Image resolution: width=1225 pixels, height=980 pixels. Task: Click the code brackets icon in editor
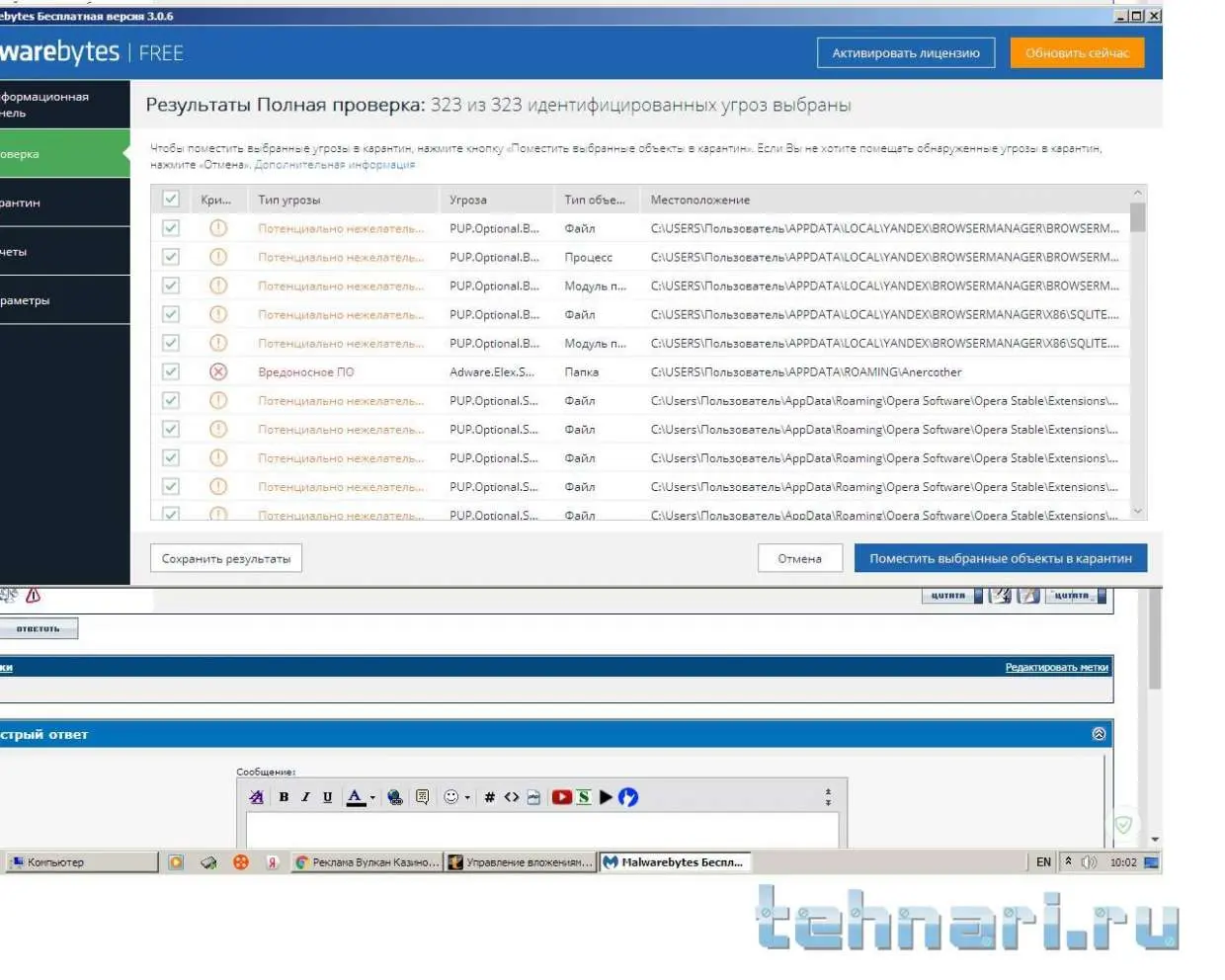point(512,797)
